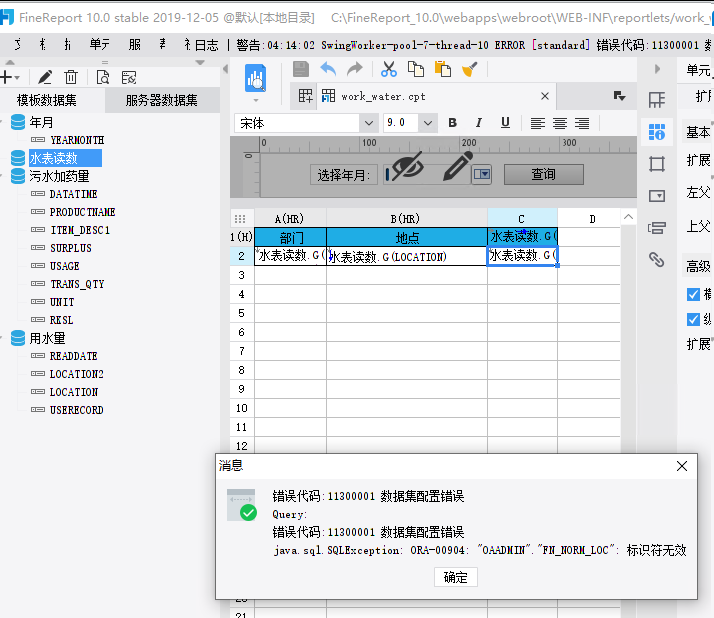This screenshot has width=714, height=618.
Task: Use the format painter brush
Action: (x=469, y=69)
